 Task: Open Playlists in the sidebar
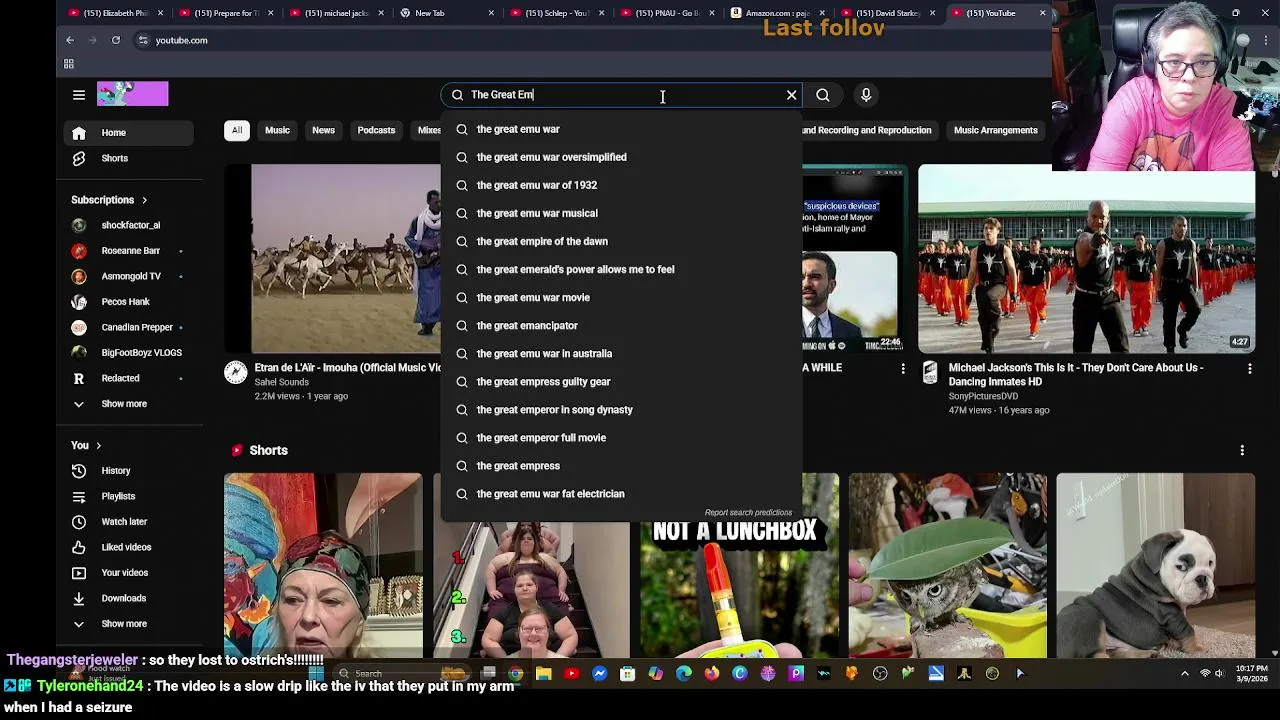(x=130, y=496)
